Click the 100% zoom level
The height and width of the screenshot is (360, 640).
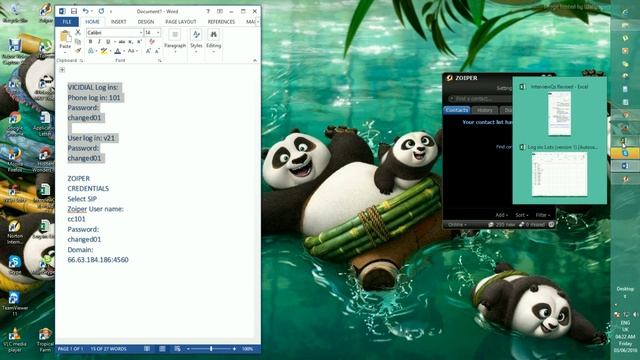click(x=247, y=349)
